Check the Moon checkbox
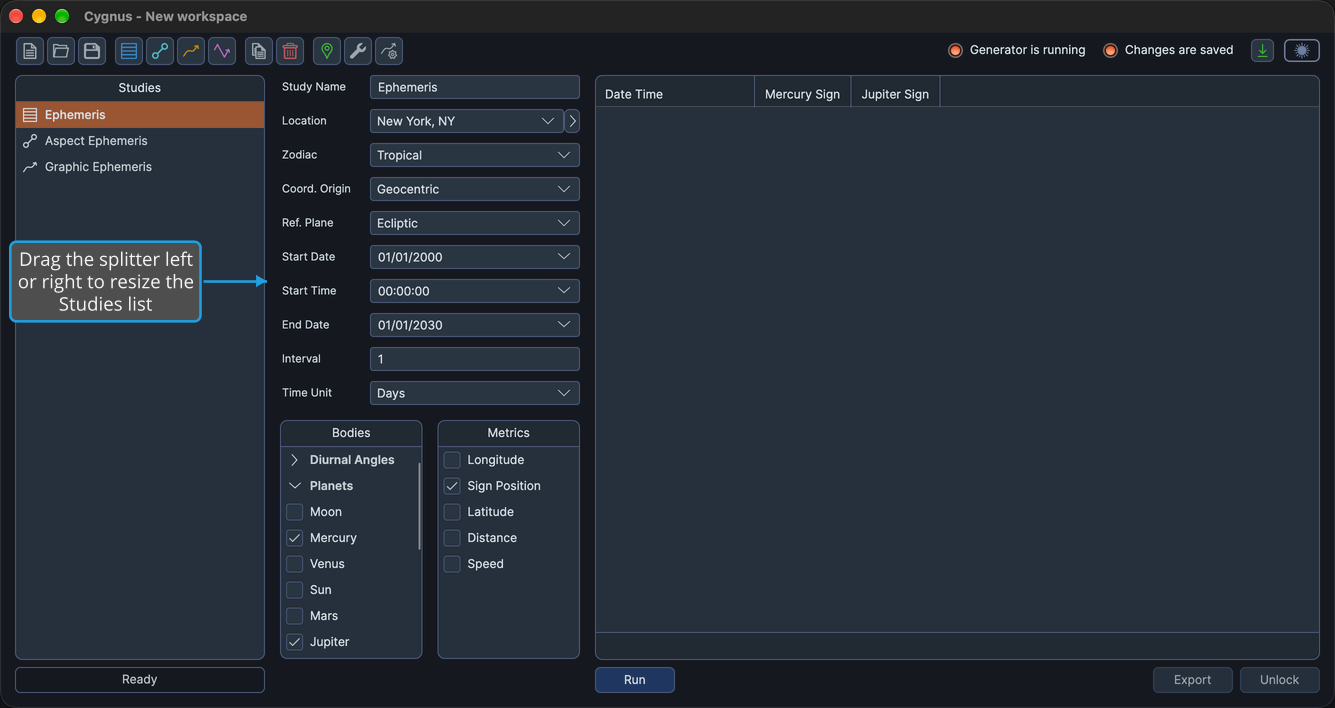1335x708 pixels. pos(295,512)
